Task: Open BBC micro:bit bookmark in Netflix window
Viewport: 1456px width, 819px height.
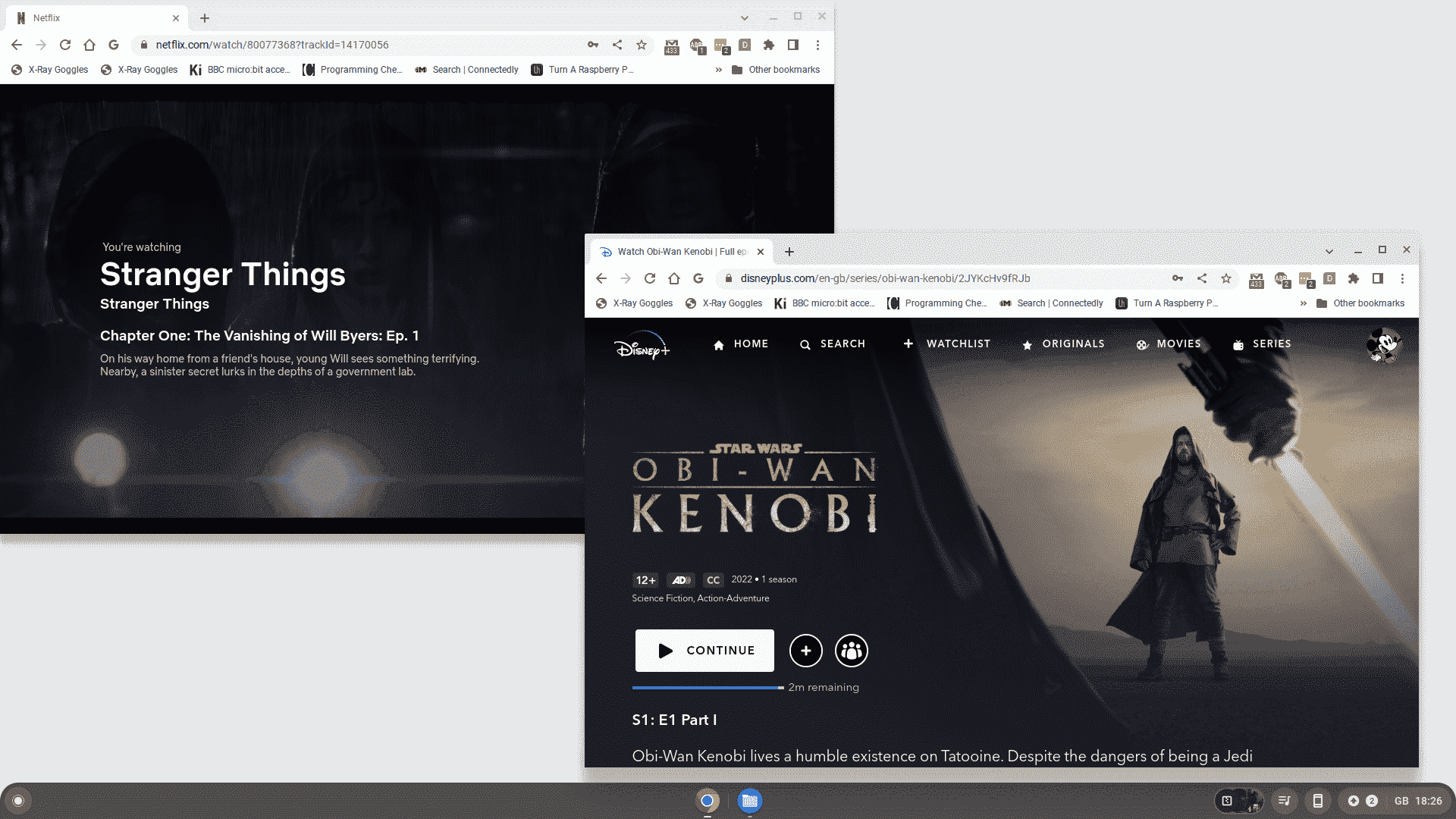Action: click(240, 70)
